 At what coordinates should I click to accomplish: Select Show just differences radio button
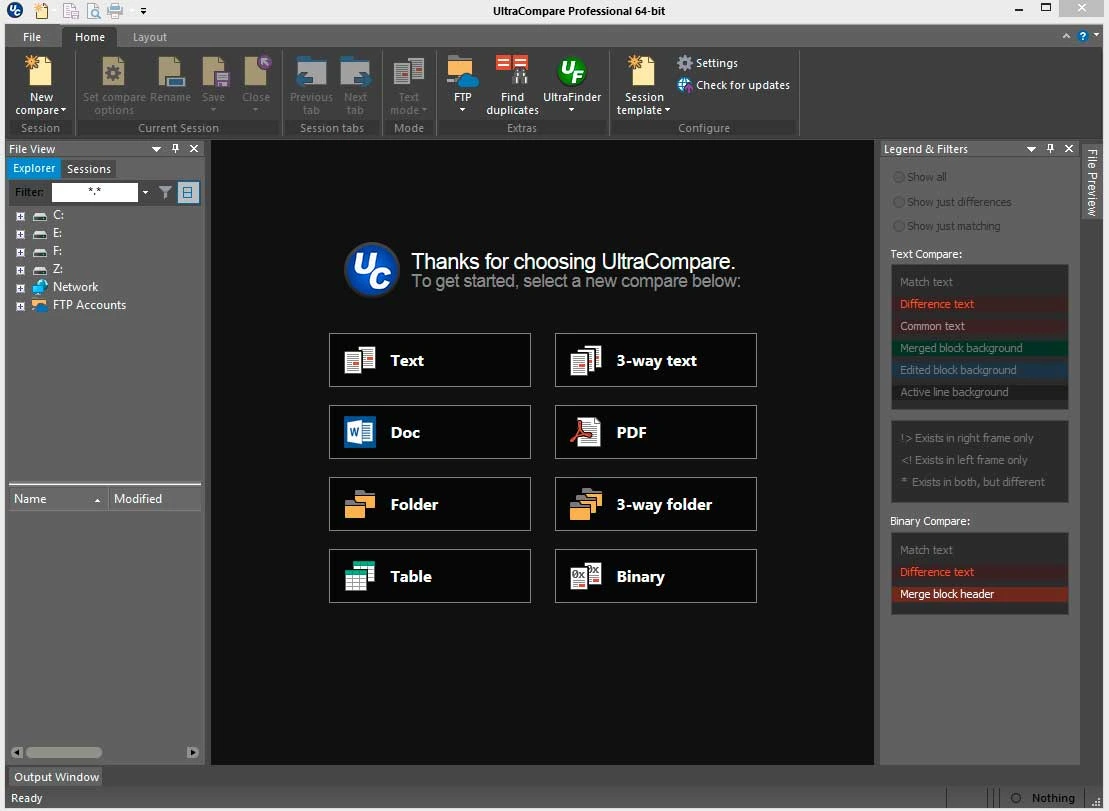pos(899,202)
